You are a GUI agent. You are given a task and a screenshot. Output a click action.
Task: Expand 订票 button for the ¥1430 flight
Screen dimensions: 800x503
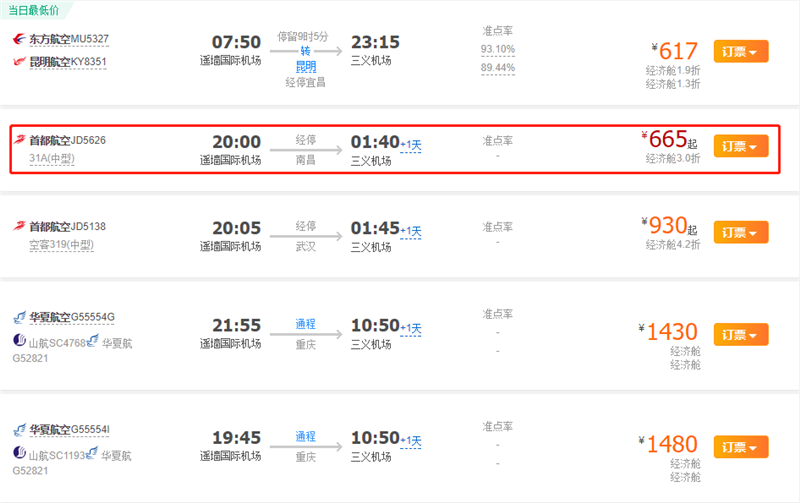740,334
